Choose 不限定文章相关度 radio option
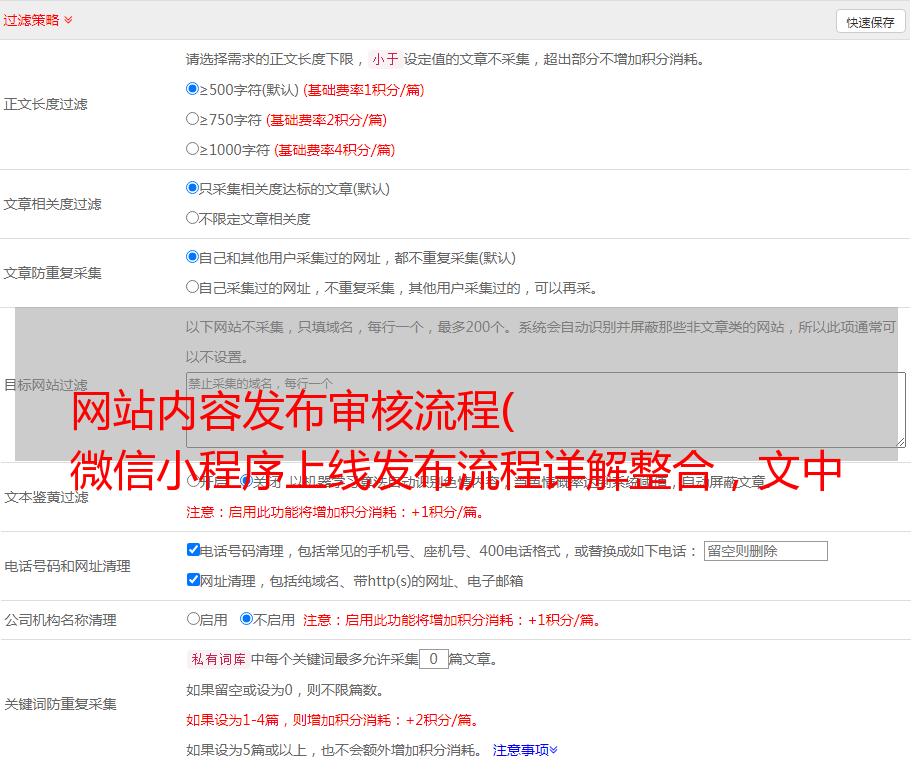The height and width of the screenshot is (768, 912). [192, 218]
